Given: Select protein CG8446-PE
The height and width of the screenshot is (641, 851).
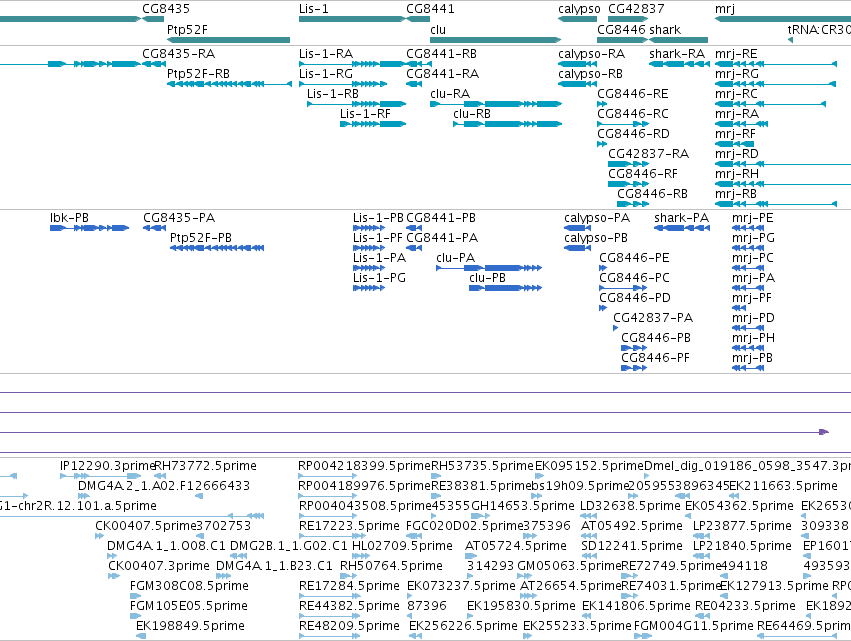Looking at the screenshot, I should [603, 268].
